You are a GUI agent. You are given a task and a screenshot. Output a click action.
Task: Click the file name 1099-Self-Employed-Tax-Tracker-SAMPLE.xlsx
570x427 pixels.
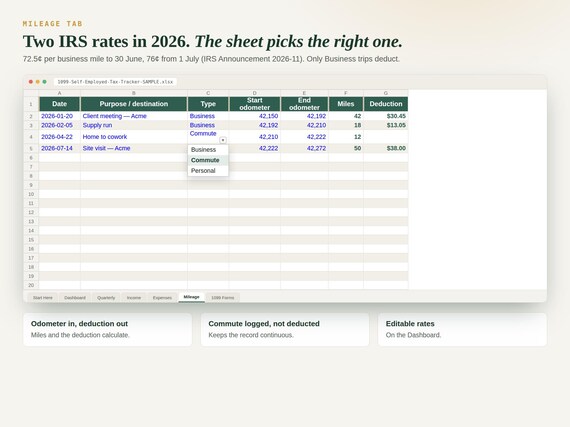115,82
